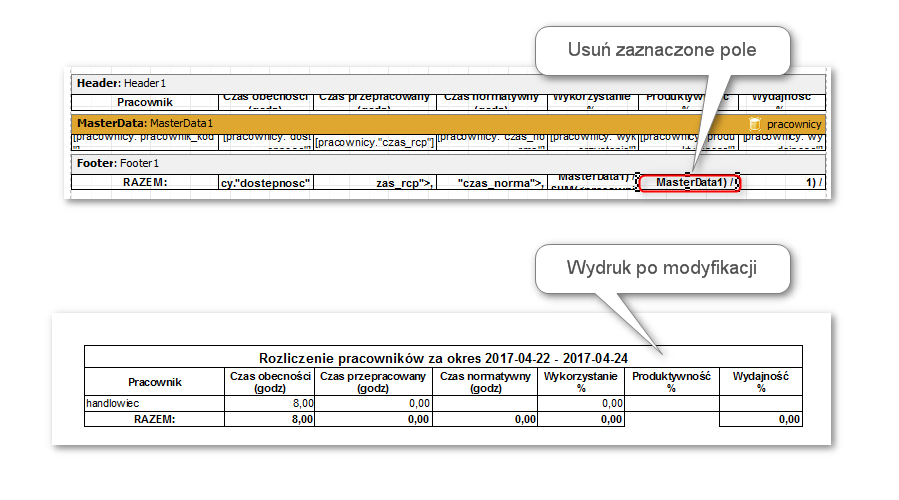899x500 pixels.
Task: Click the 'Produktywność %' printout column header
Action: tap(671, 382)
